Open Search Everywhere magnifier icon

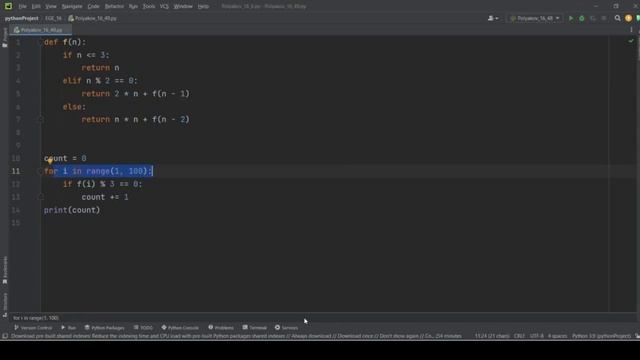(618, 18)
